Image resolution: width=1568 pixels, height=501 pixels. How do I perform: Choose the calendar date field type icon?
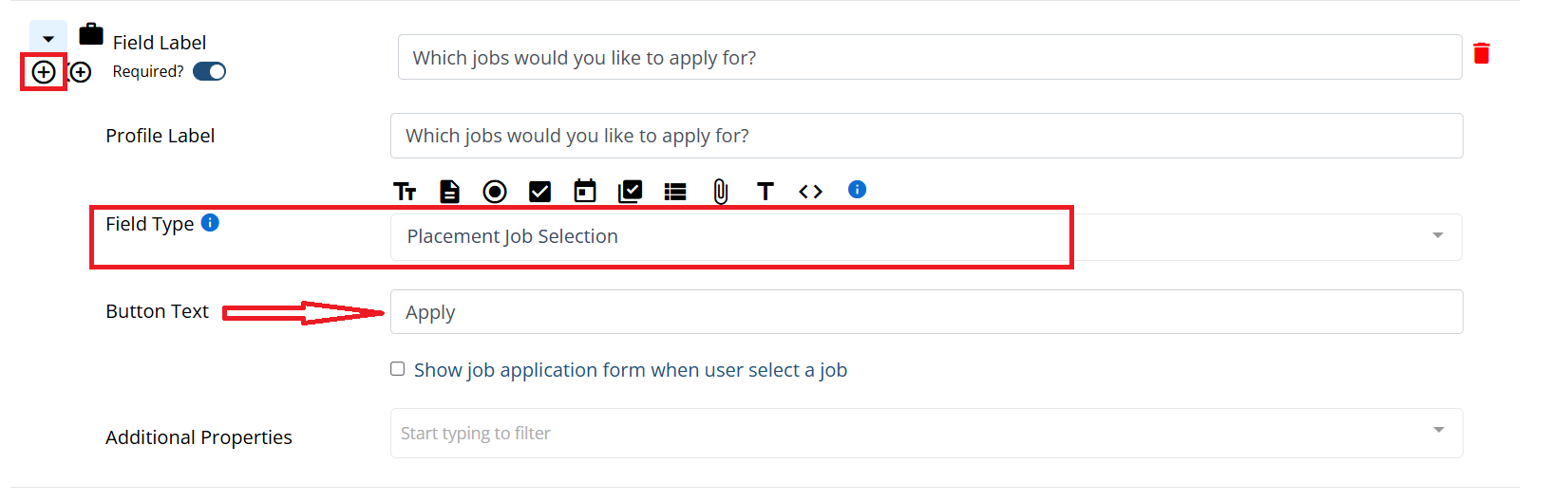point(585,192)
